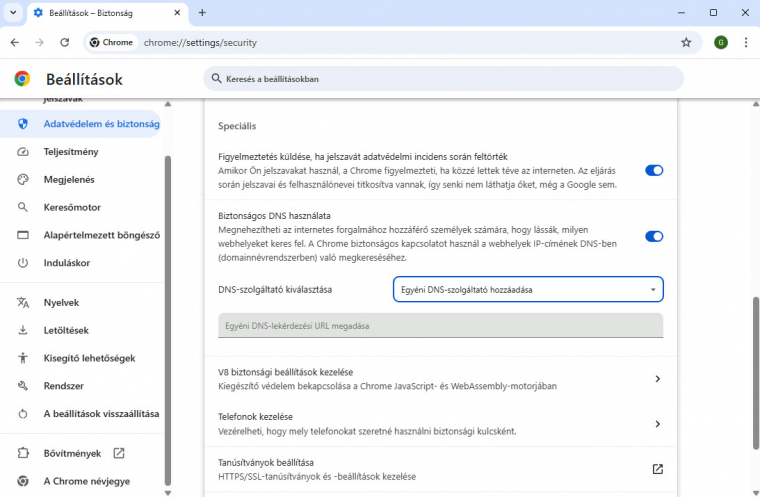Click the Teljesítmény speedometer icon

click(23, 152)
